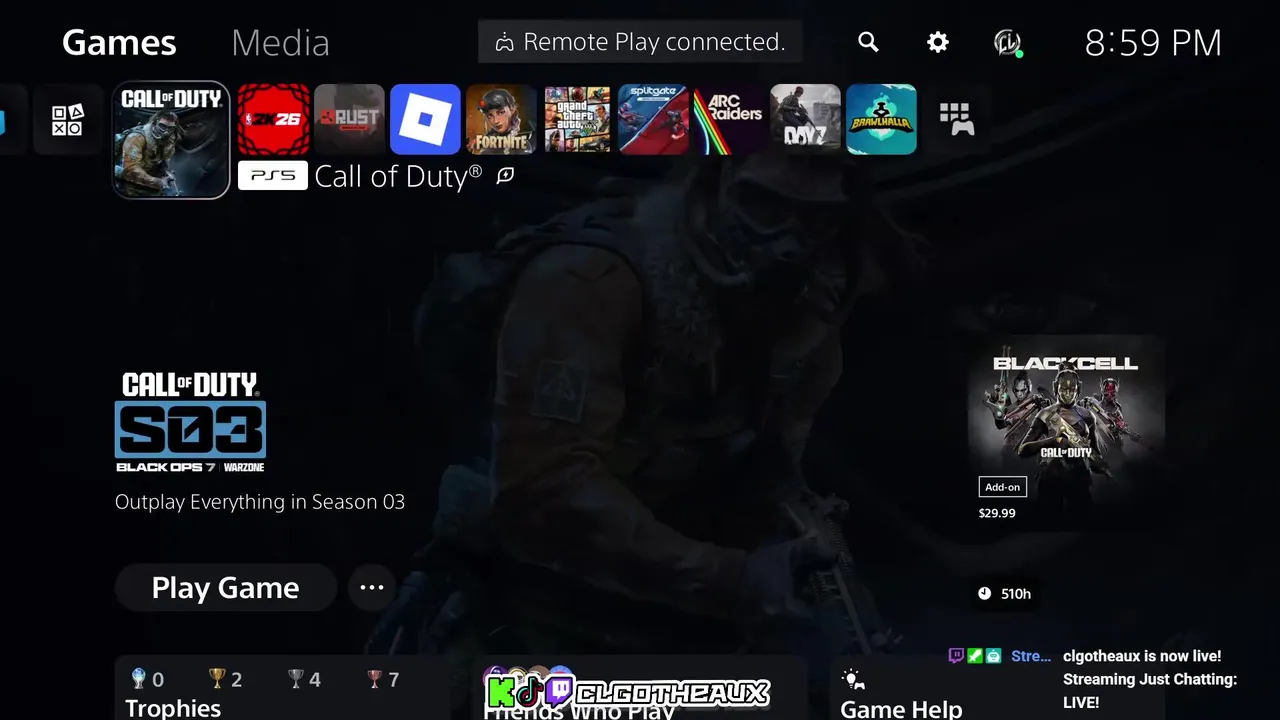
Task: Switch to the Media tab
Action: (280, 42)
